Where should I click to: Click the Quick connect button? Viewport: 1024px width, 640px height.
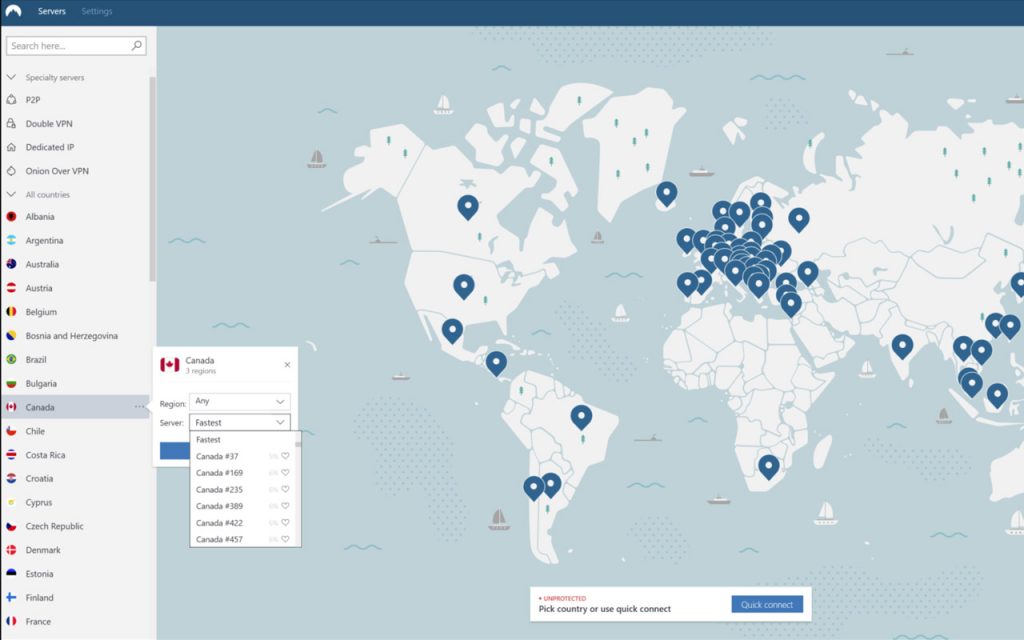[767, 605]
